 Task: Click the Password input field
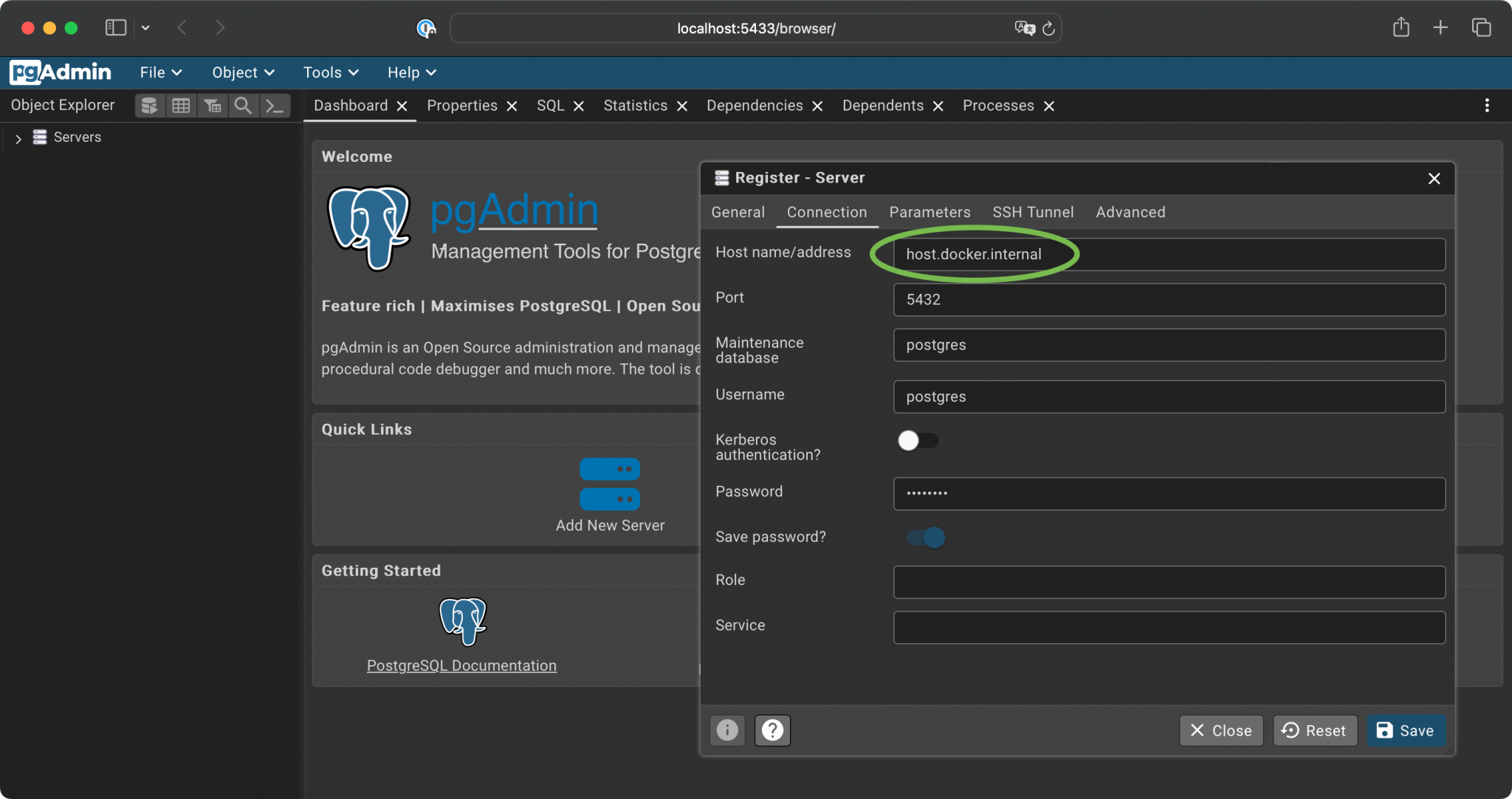pyautogui.click(x=1169, y=493)
